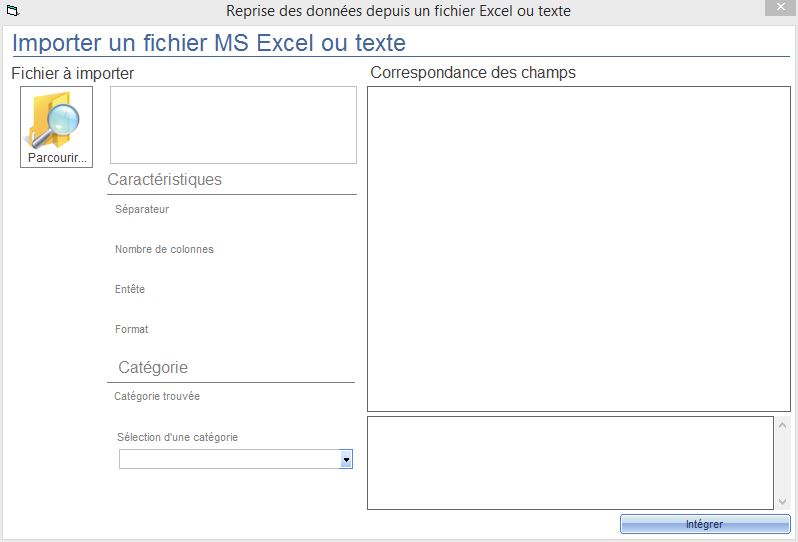
Task: Open the Sélection d'une catégorie dropdown arrow
Action: point(346,459)
